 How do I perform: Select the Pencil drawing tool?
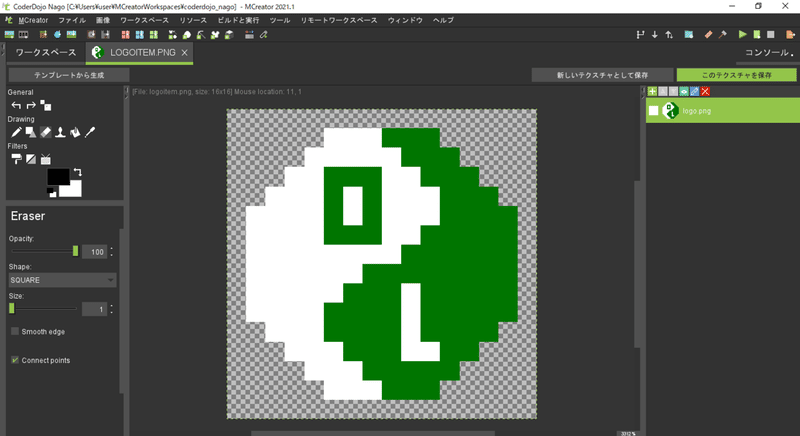[x=16, y=132]
